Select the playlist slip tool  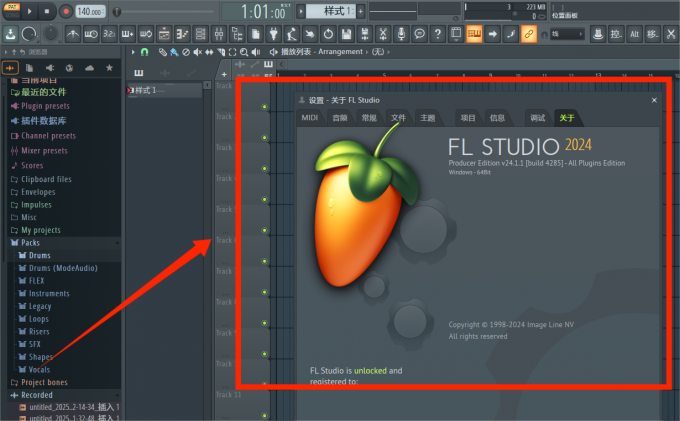209,52
